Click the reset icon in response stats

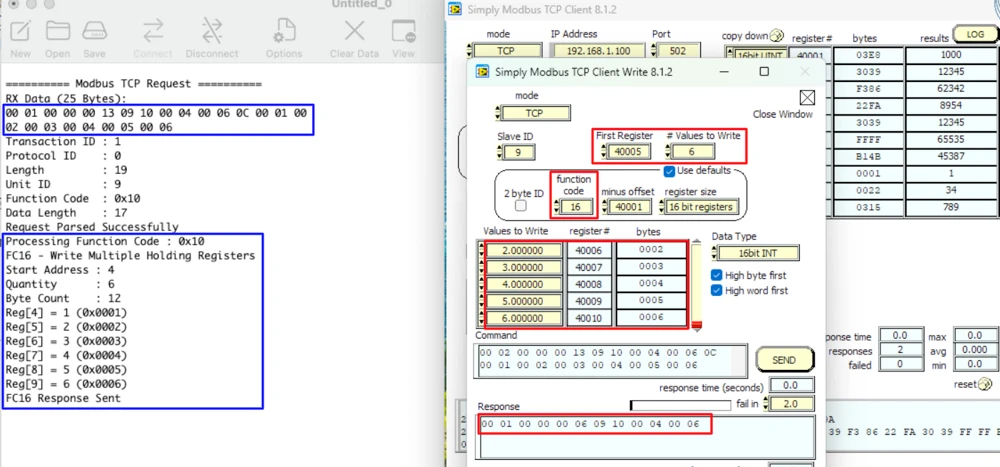985,384
